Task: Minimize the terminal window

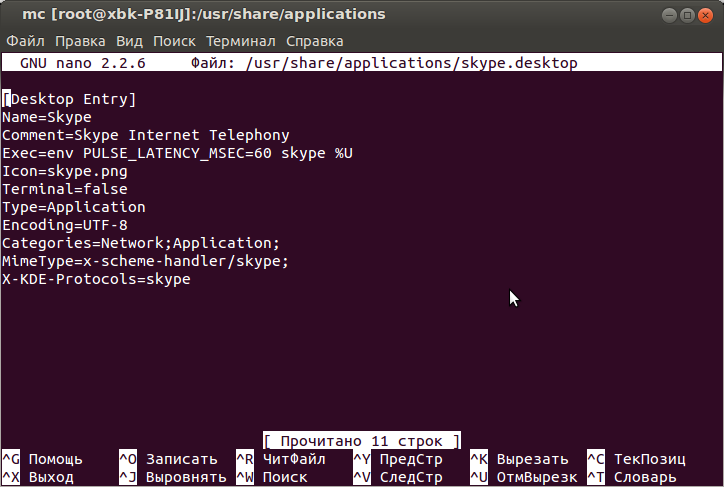Action: pos(669,15)
